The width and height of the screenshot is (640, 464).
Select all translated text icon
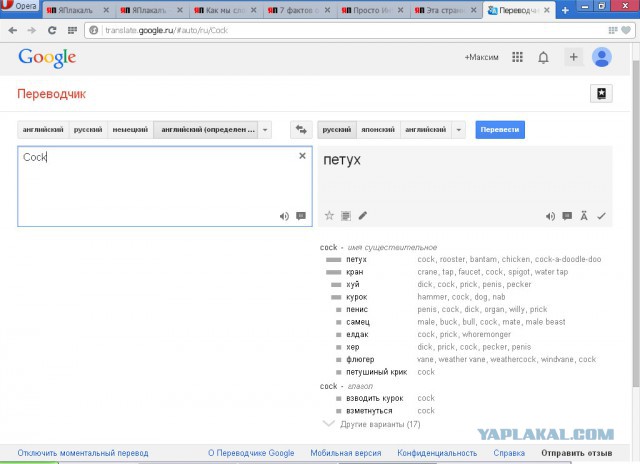(x=346, y=216)
